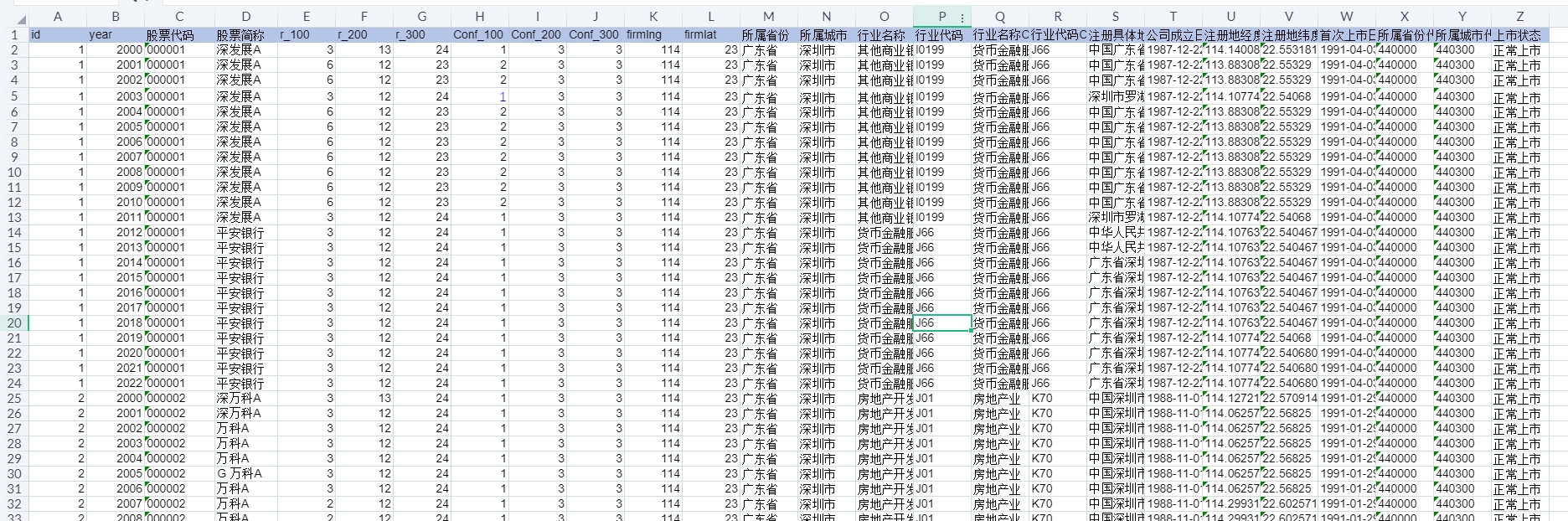Select the year cell showing 2012
This screenshot has width=1568, height=521.
point(116,233)
